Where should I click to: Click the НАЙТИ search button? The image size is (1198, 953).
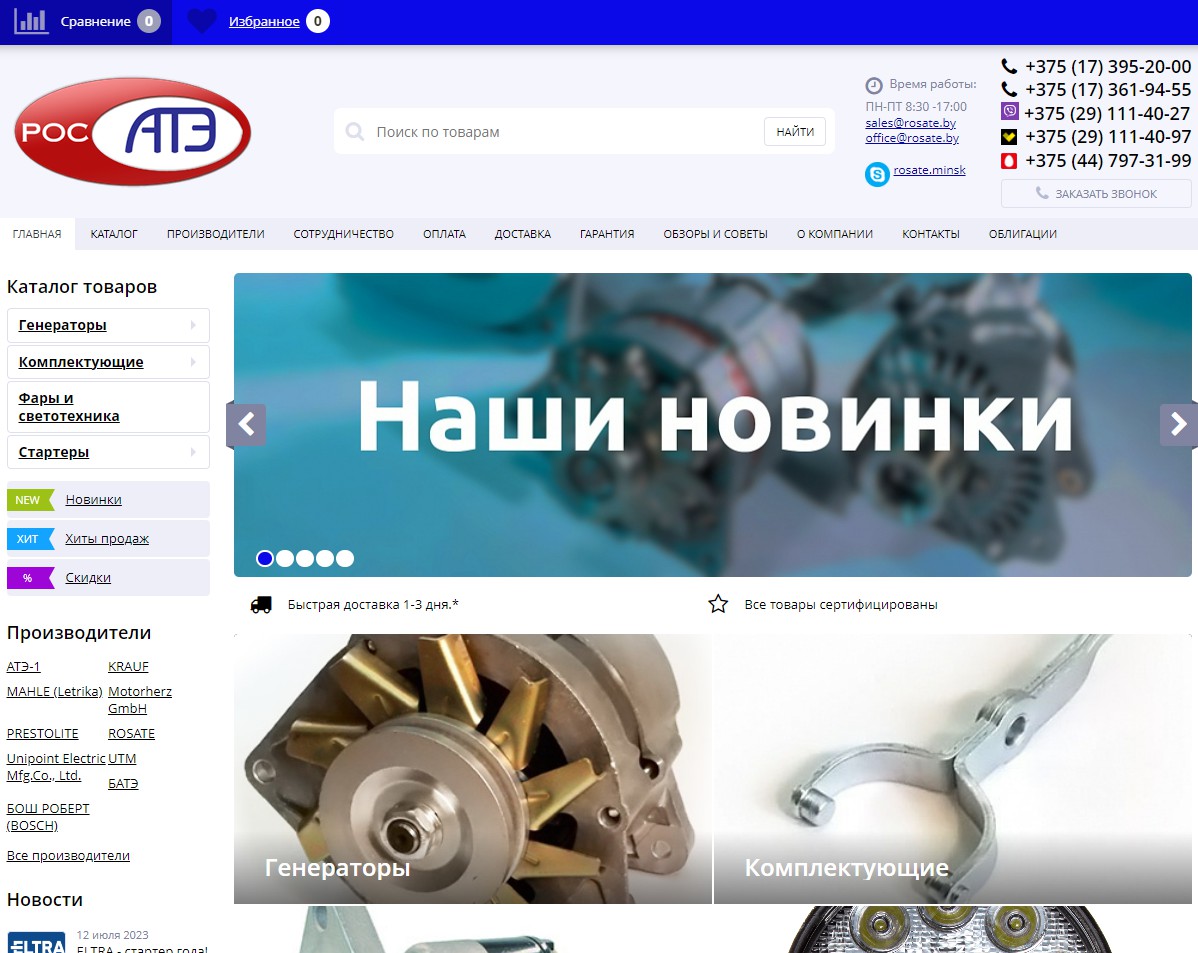pyautogui.click(x=795, y=131)
